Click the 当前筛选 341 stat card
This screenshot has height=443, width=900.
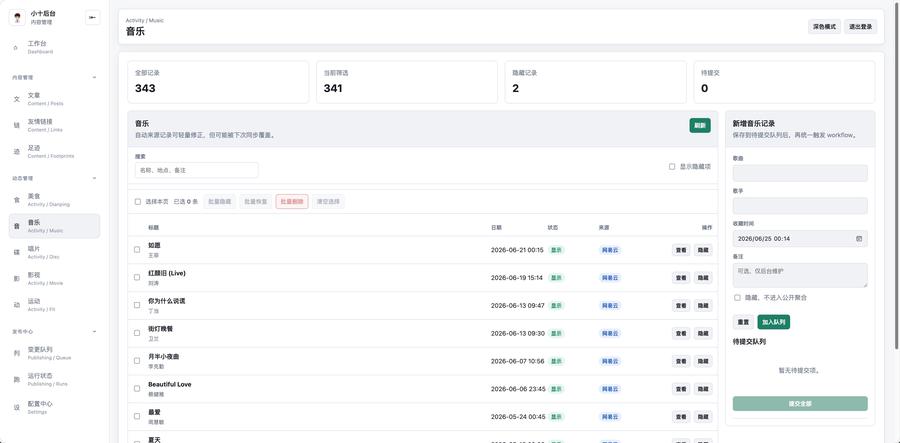[407, 82]
